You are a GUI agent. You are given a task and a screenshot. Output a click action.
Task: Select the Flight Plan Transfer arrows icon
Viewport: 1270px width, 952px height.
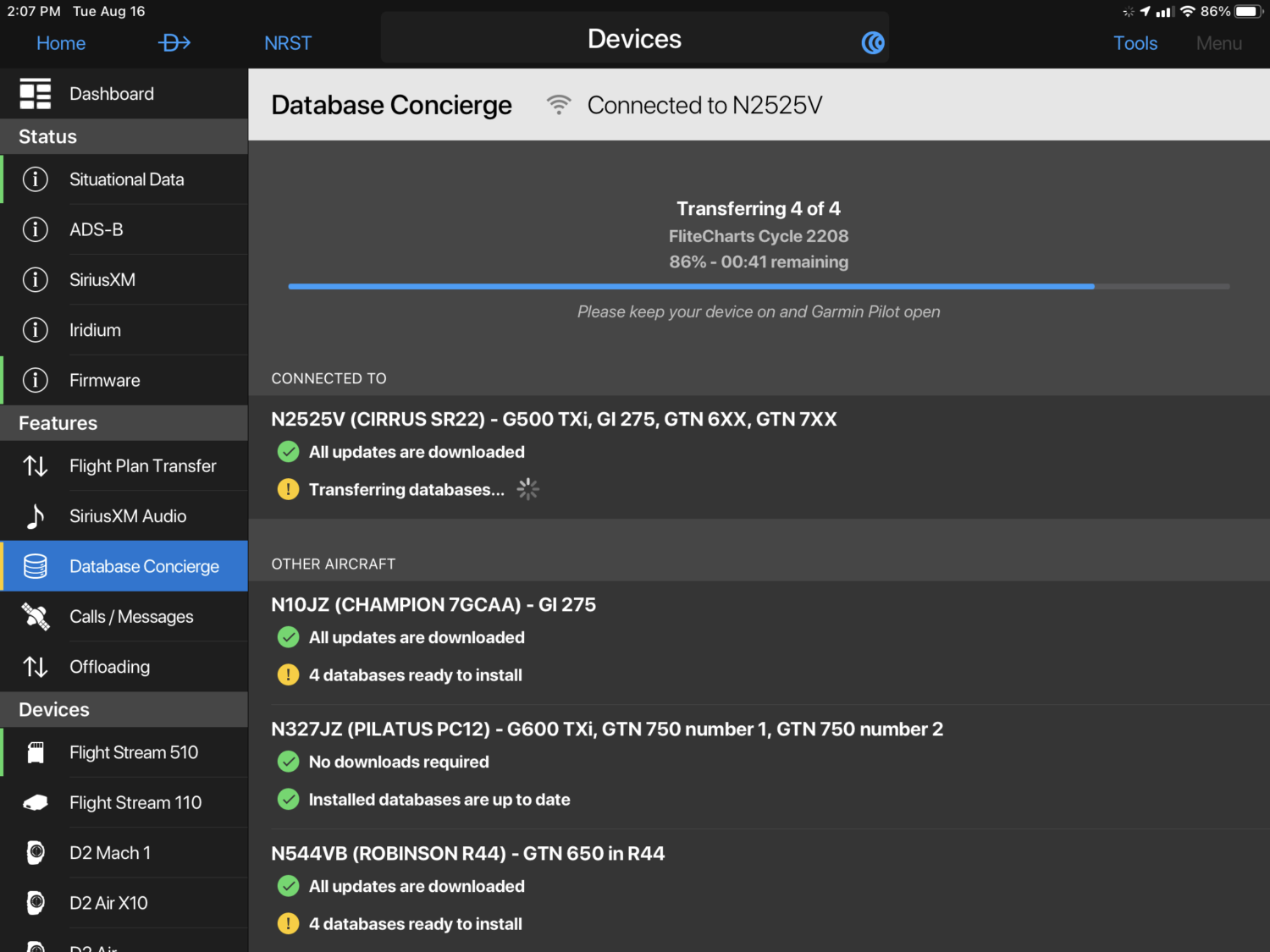[35, 465]
